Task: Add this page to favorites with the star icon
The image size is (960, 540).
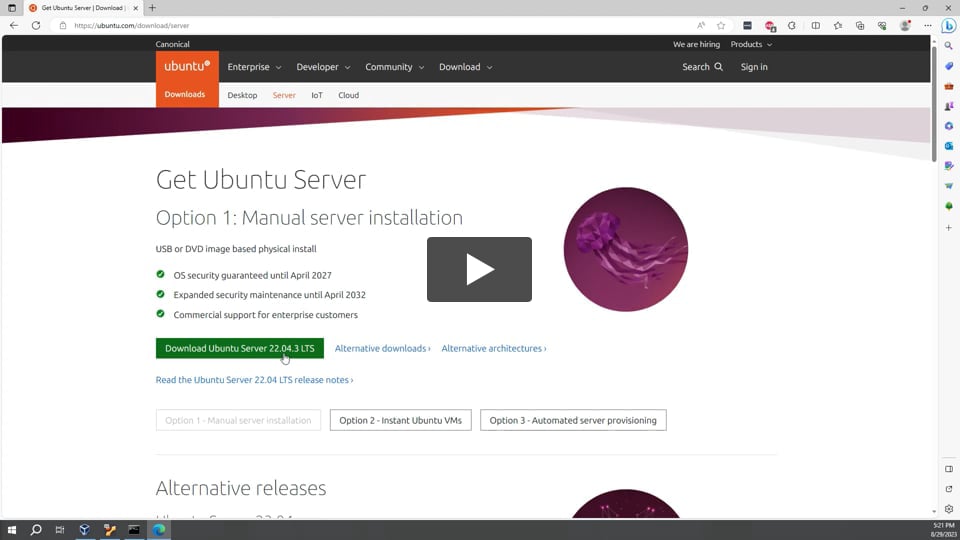Action: tap(721, 25)
